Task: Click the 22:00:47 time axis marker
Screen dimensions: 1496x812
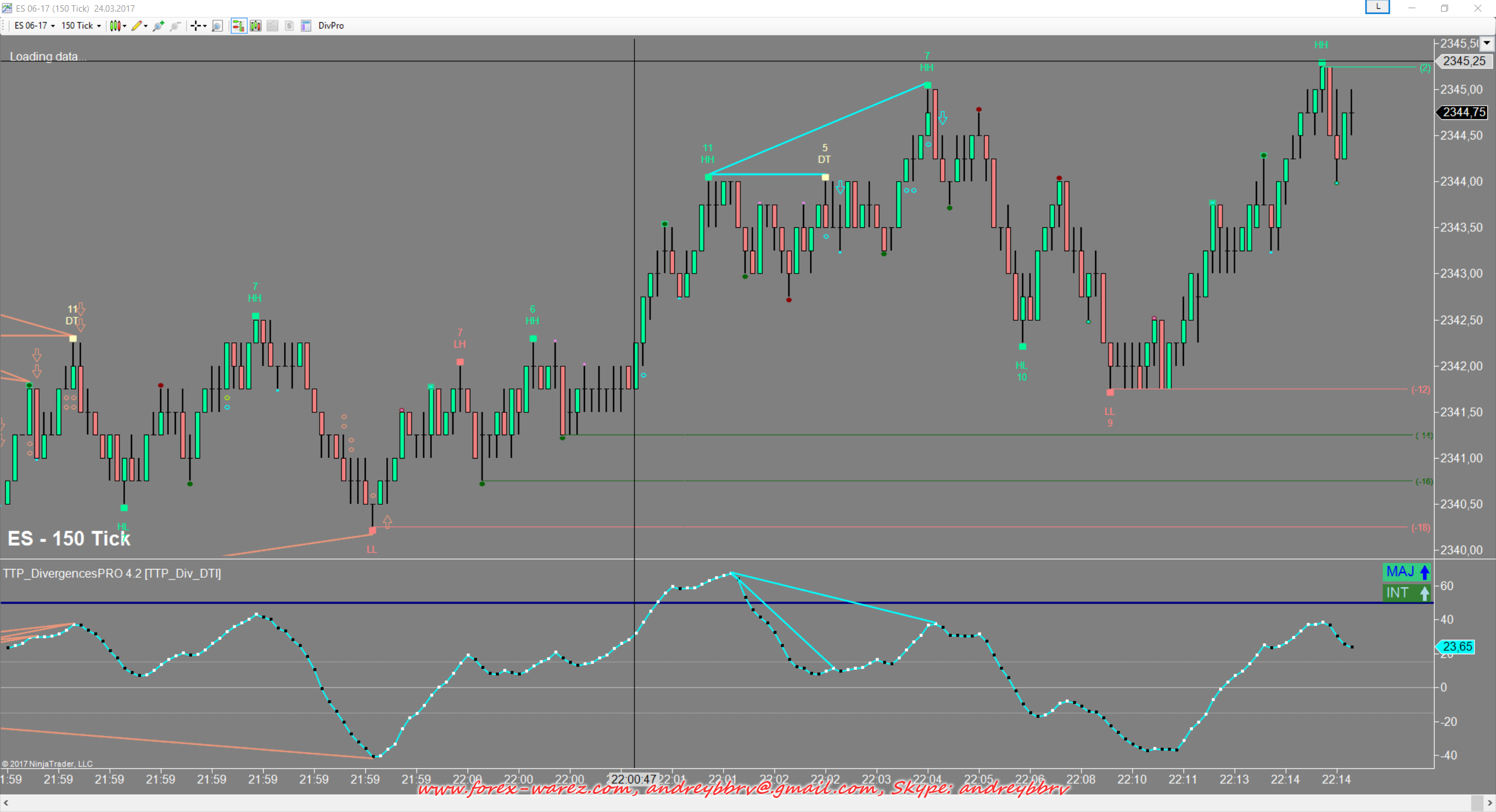Action: click(634, 779)
